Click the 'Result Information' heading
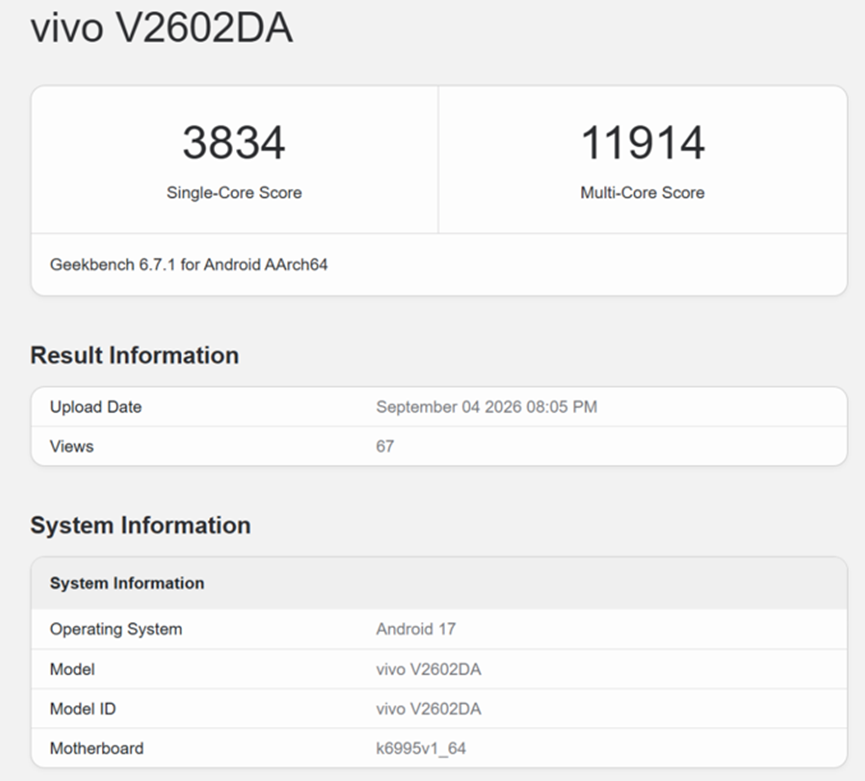 (x=135, y=355)
